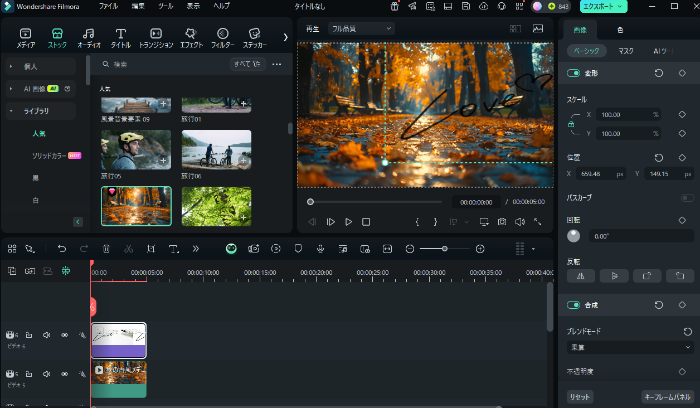Screen dimensions: 700x408
Task: Set the mark-out point brace
Action: coord(435,222)
